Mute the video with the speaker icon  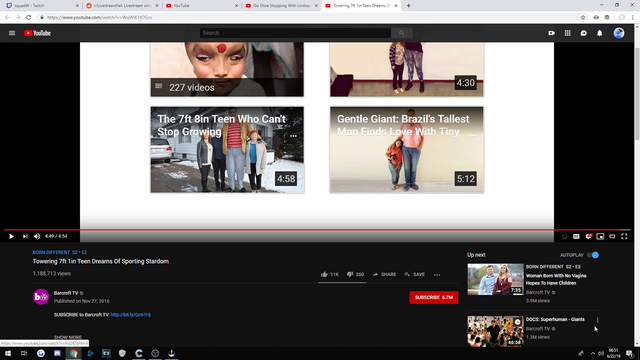click(x=37, y=236)
